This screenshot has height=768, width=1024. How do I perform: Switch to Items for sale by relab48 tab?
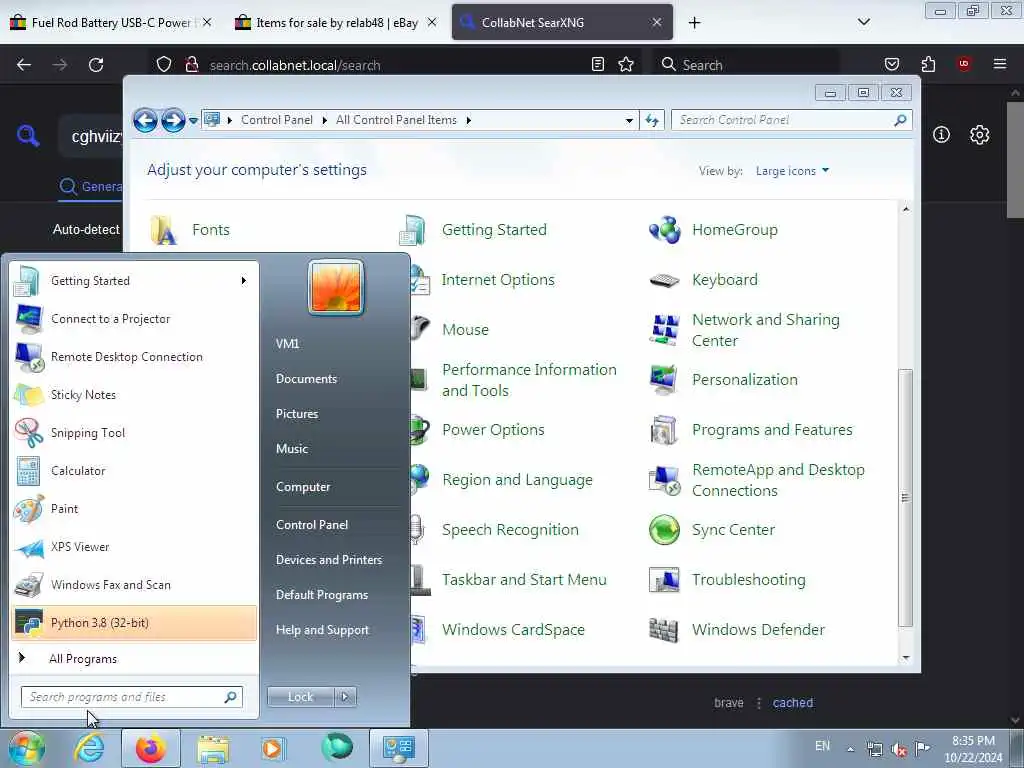(336, 22)
